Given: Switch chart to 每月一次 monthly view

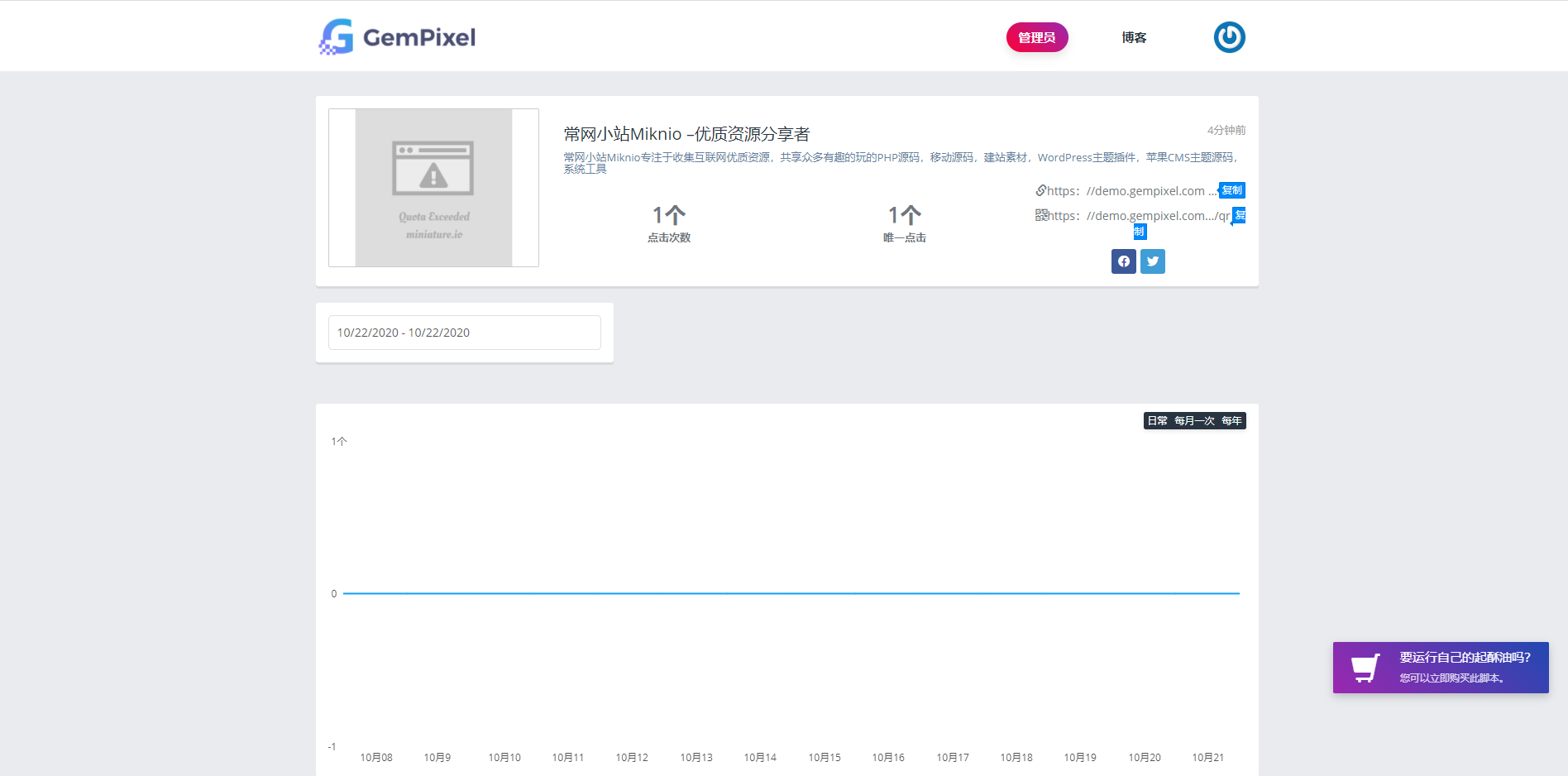Looking at the screenshot, I should tap(1194, 421).
